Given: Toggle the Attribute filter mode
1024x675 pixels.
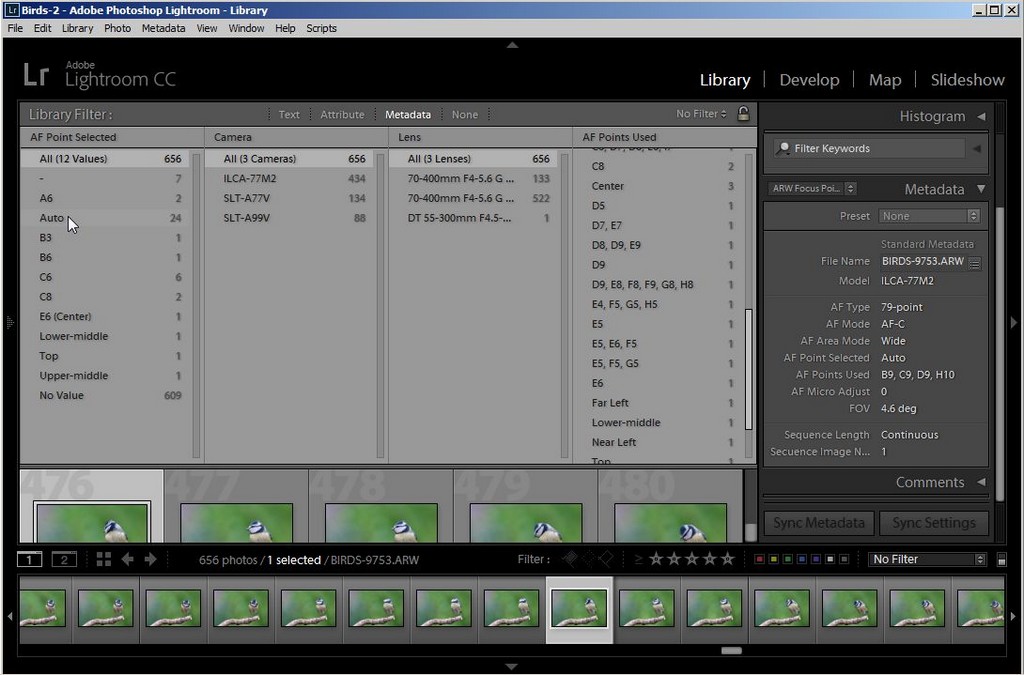Looking at the screenshot, I should tap(343, 114).
